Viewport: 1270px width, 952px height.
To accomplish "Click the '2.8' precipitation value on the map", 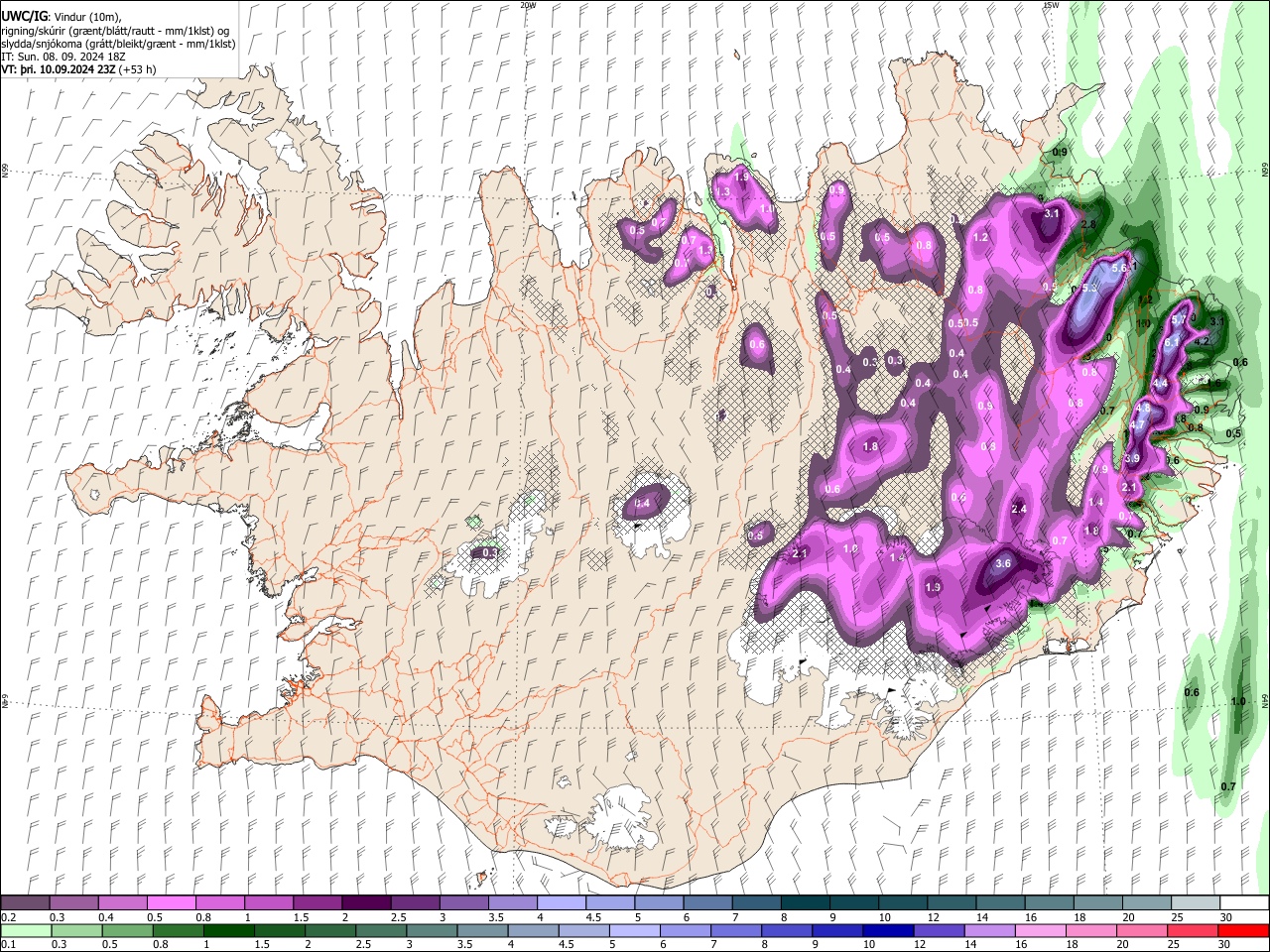I will tap(1087, 225).
